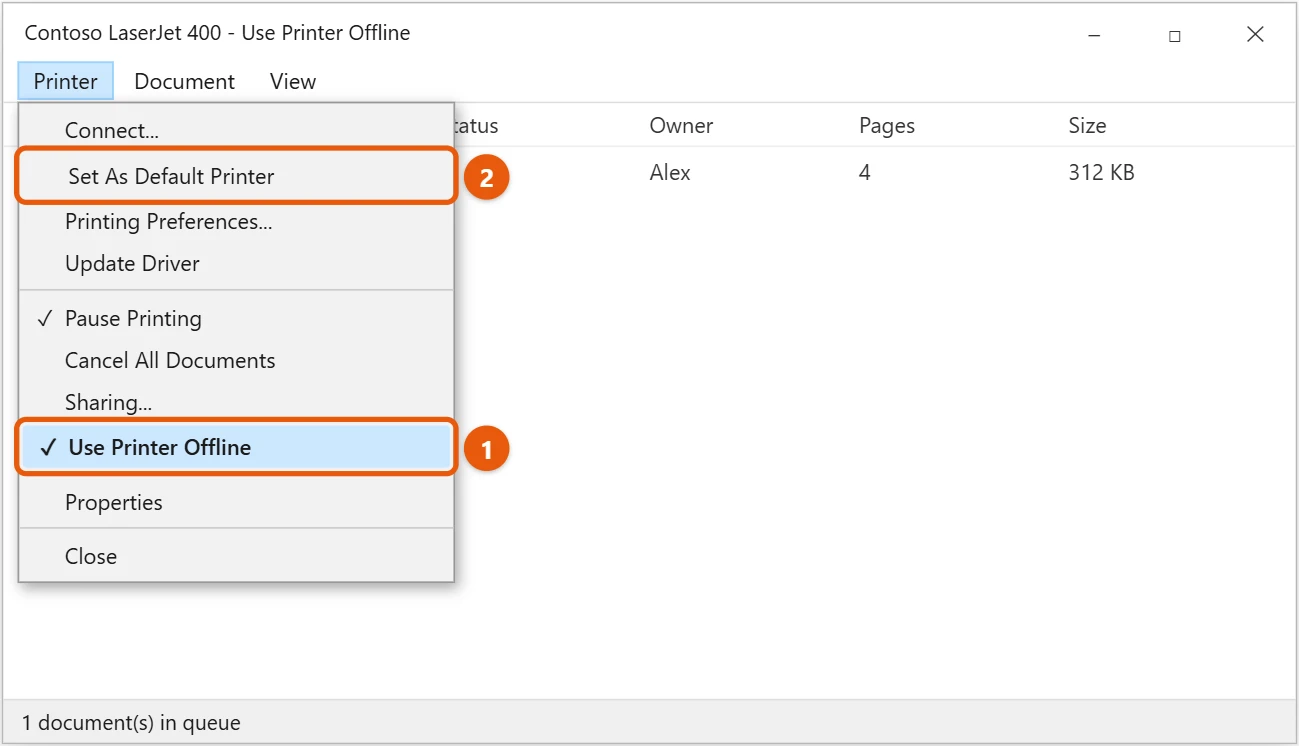Uncheck Use Printer Offline

236,447
